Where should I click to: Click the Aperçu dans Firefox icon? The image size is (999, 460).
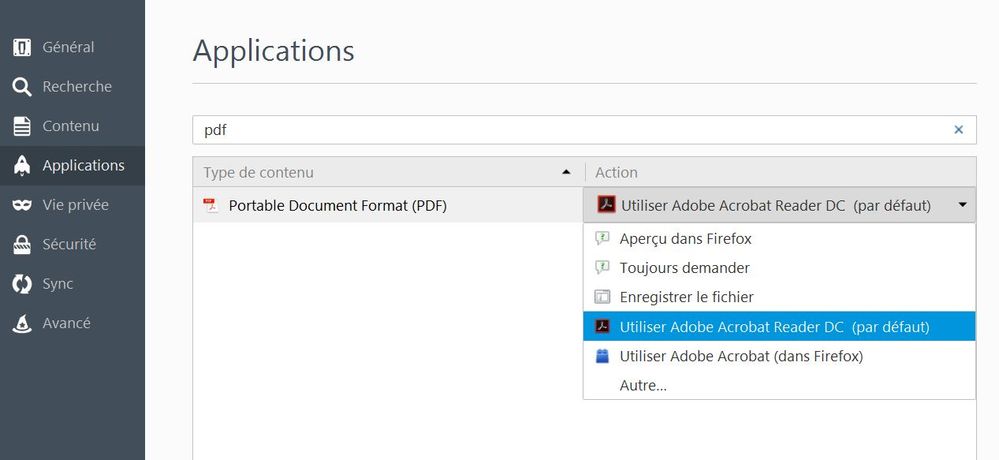[602, 239]
